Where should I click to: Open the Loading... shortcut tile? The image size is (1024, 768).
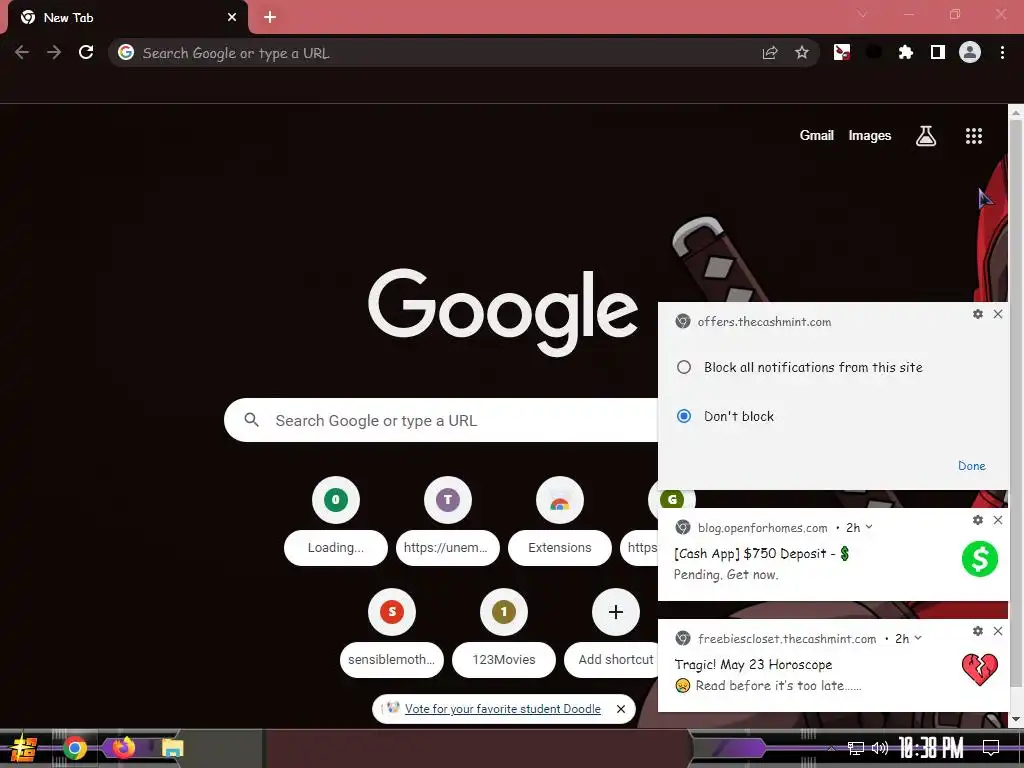[x=336, y=520]
